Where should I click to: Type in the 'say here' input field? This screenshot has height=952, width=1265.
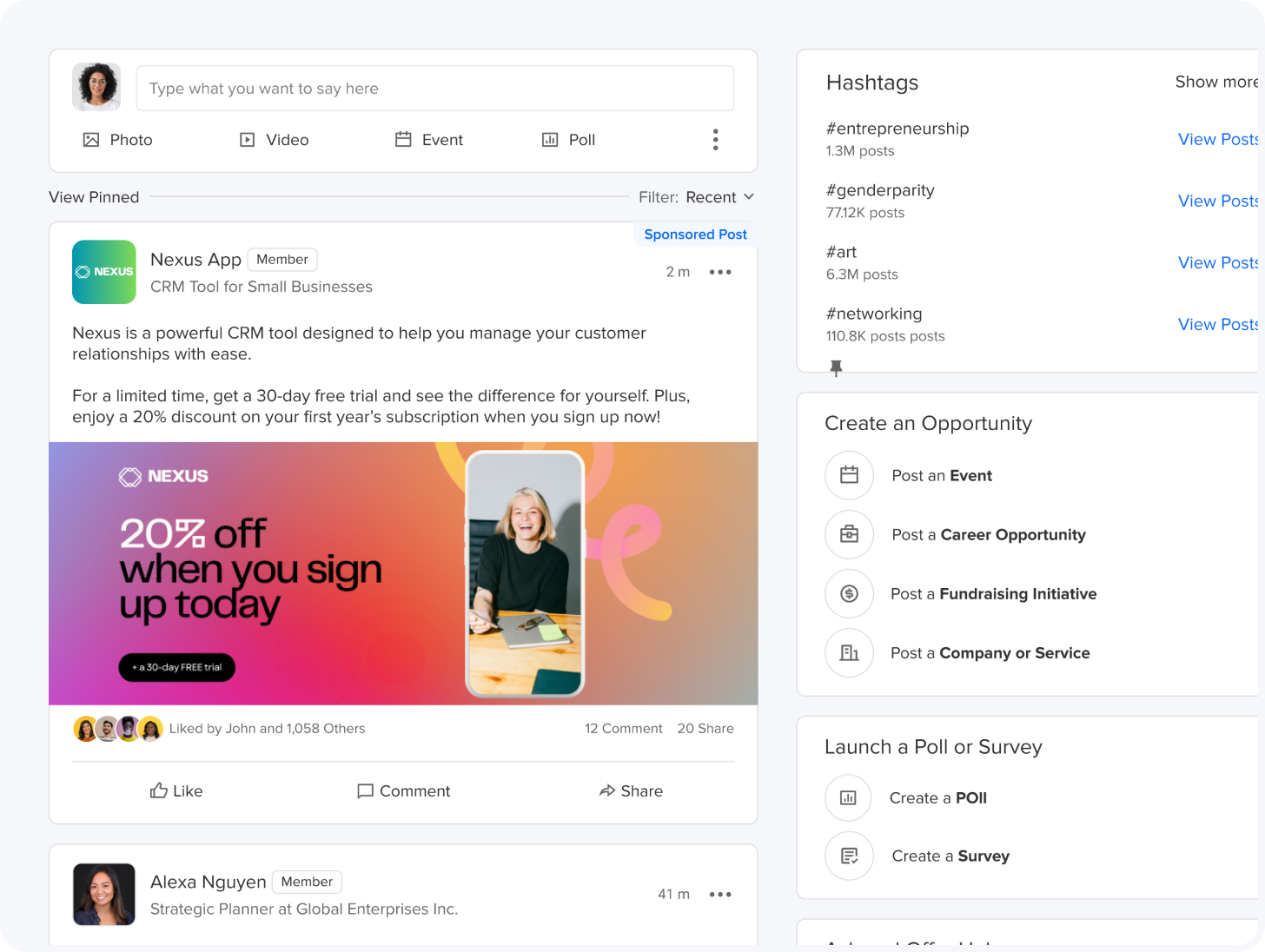[x=435, y=89]
